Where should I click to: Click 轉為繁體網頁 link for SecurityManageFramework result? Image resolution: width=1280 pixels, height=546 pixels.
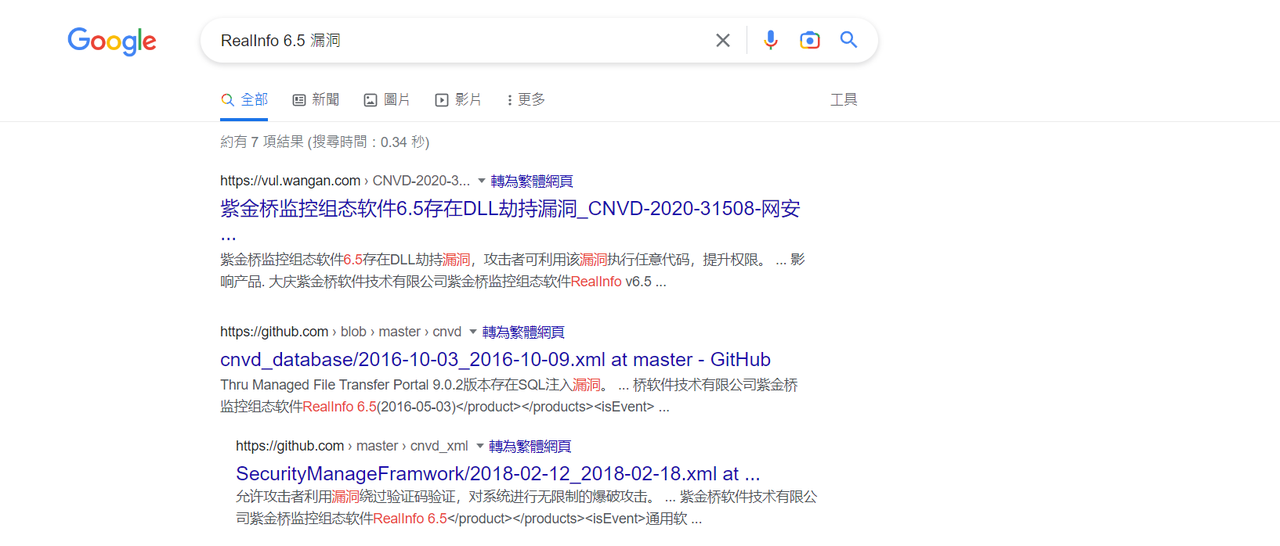click(x=530, y=446)
